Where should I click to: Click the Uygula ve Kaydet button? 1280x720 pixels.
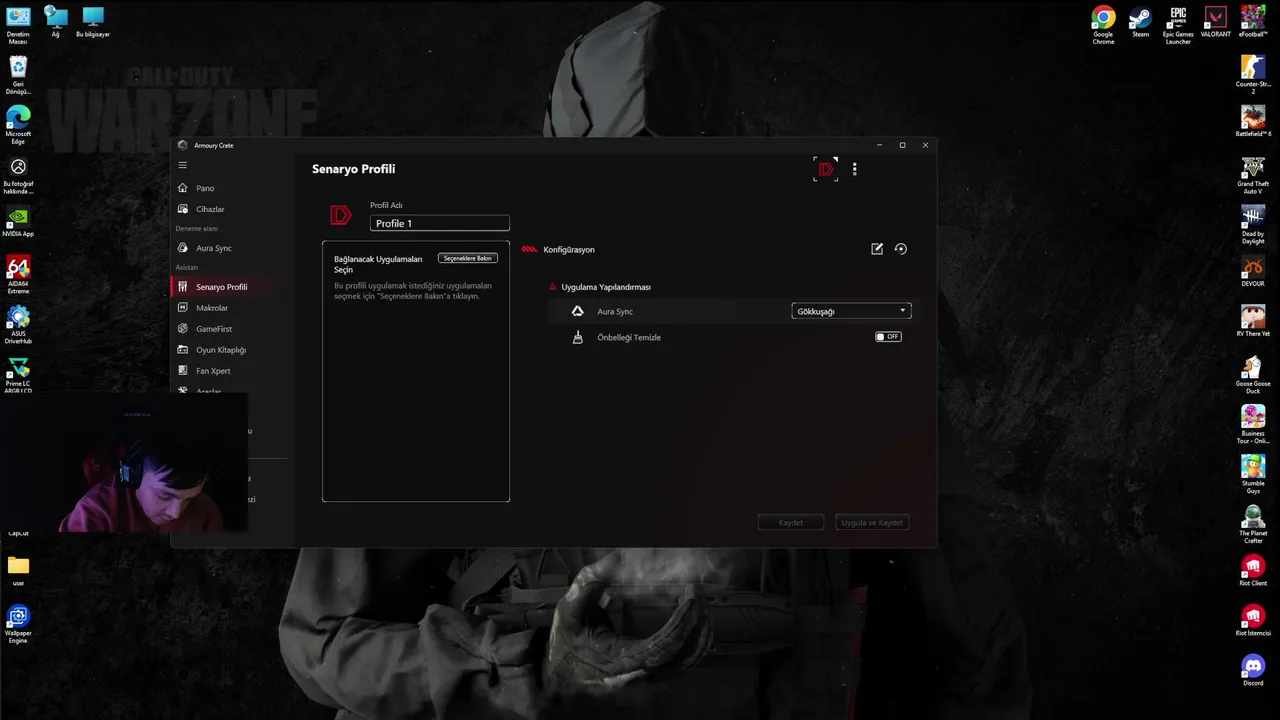point(872,522)
